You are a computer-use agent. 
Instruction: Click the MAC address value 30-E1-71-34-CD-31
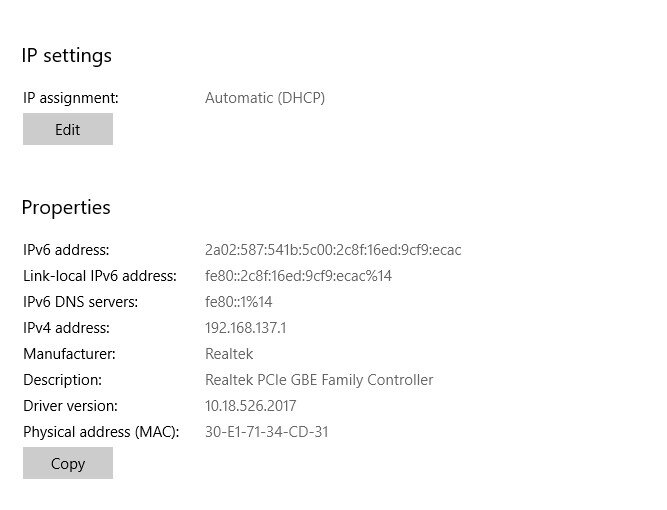pyautogui.click(x=267, y=432)
